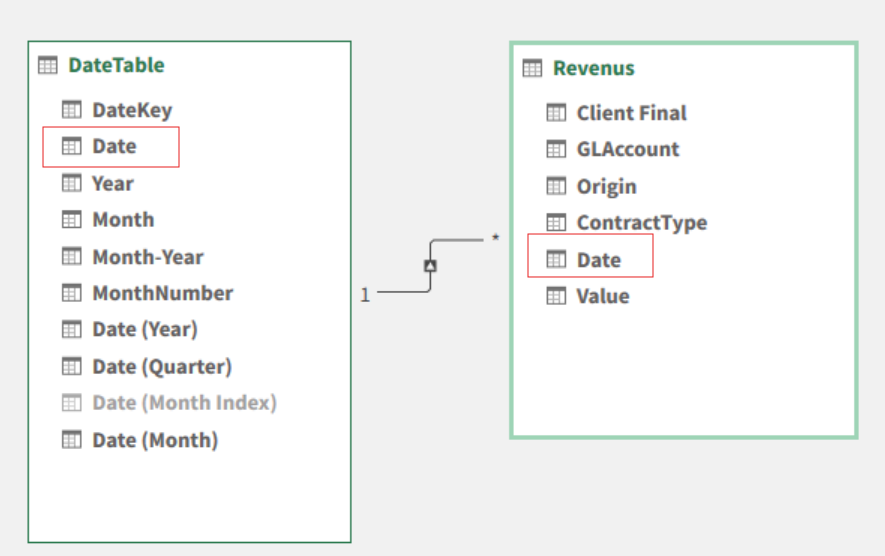Select the ContractType field name
The image size is (885, 556).
pyautogui.click(x=642, y=223)
